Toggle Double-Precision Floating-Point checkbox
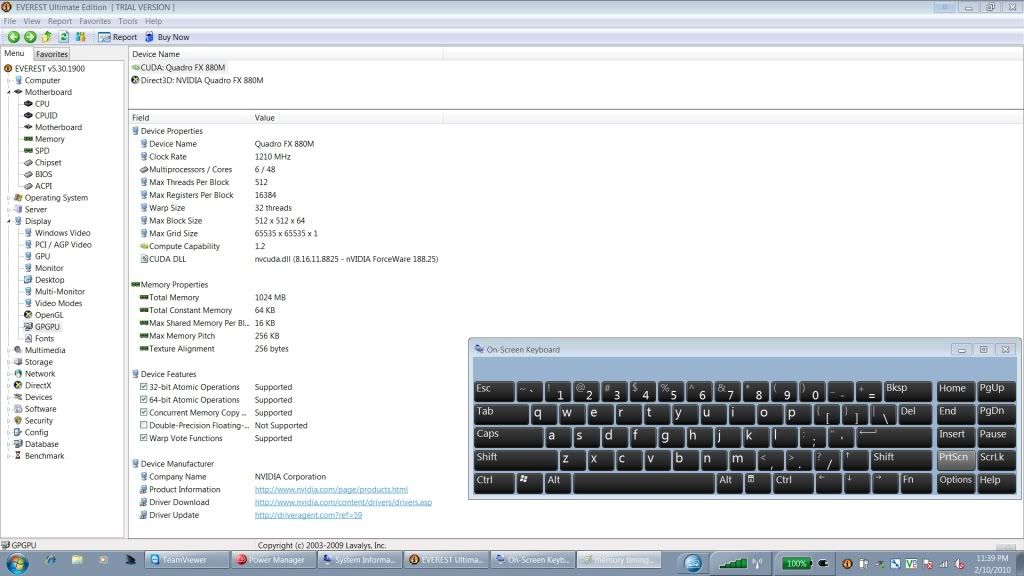The width and height of the screenshot is (1024, 576). [x=144, y=425]
